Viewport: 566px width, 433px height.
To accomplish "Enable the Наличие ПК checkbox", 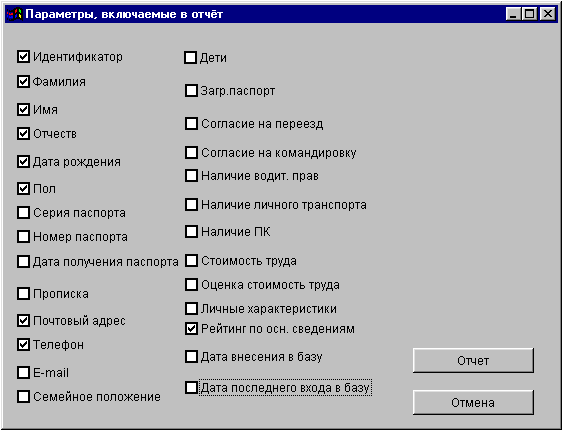I will pos(191,231).
